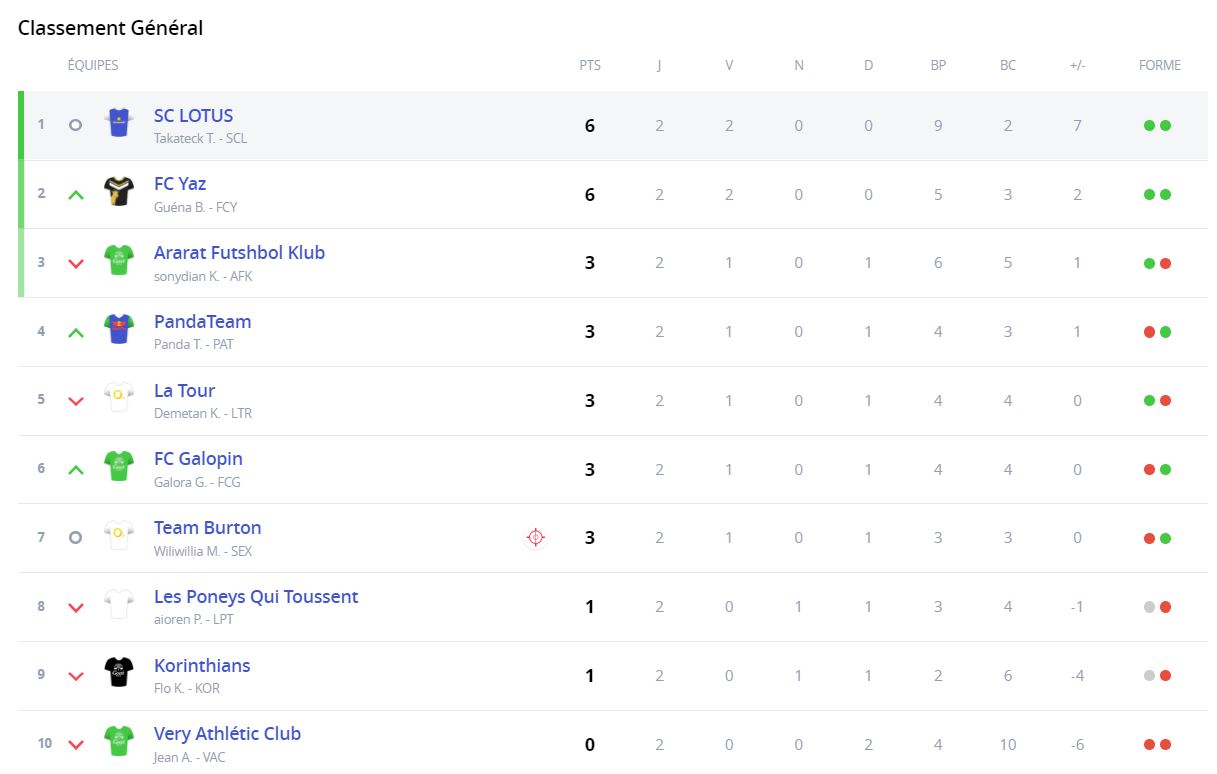Image resolution: width=1217 pixels, height=774 pixels.
Task: Open the Ararat Futshbol Klub team page
Action: [239, 253]
